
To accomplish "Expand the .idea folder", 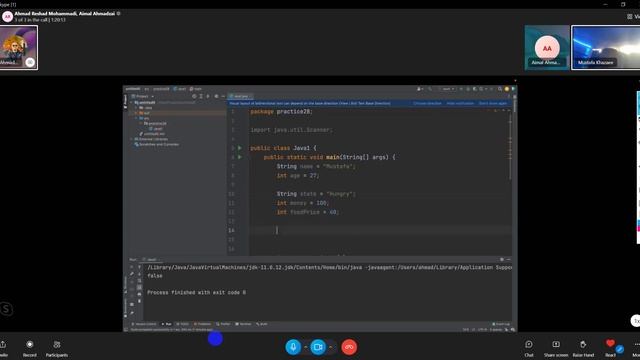I will [x=136, y=108].
